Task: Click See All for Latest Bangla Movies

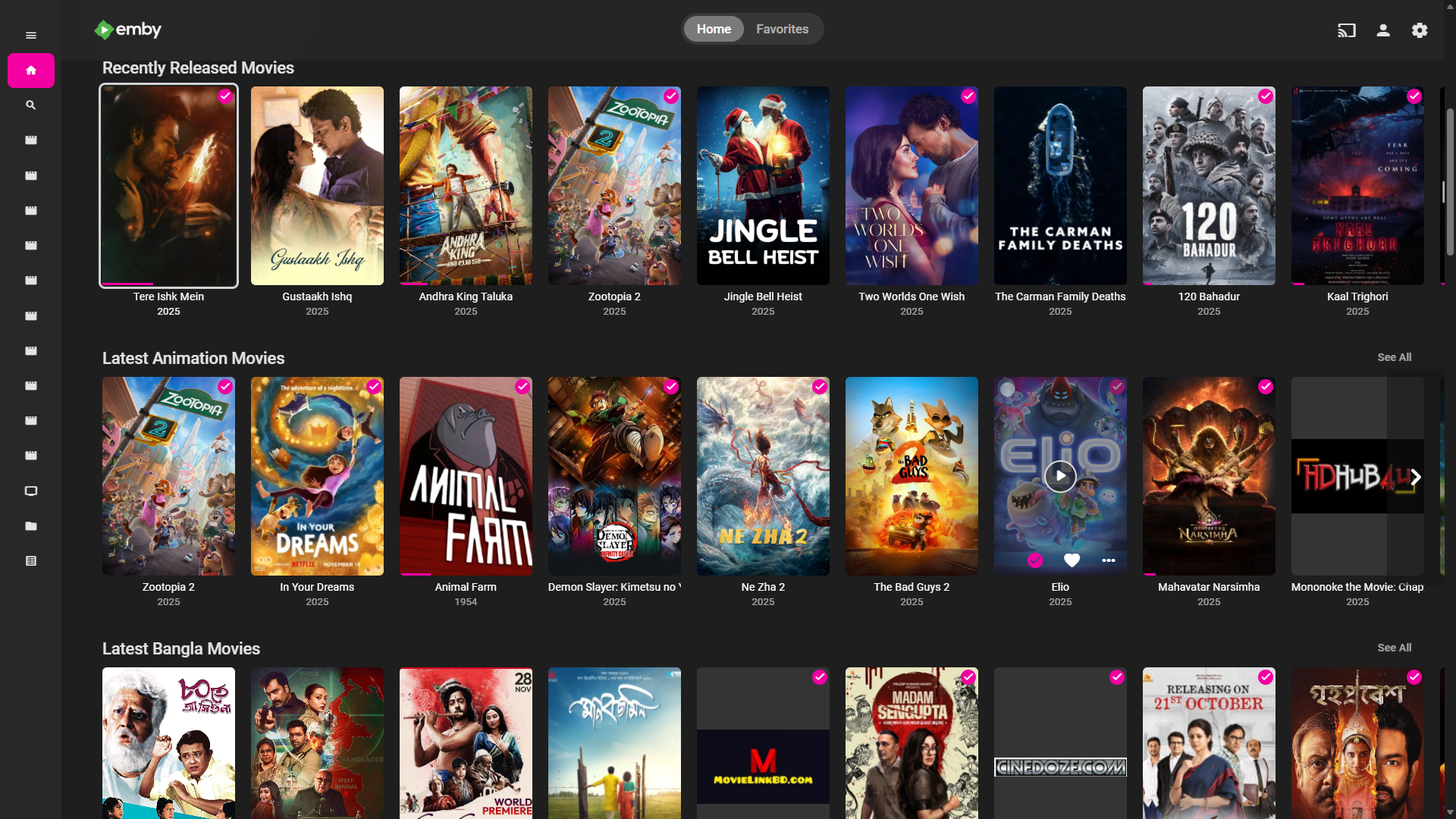Action: click(x=1394, y=648)
